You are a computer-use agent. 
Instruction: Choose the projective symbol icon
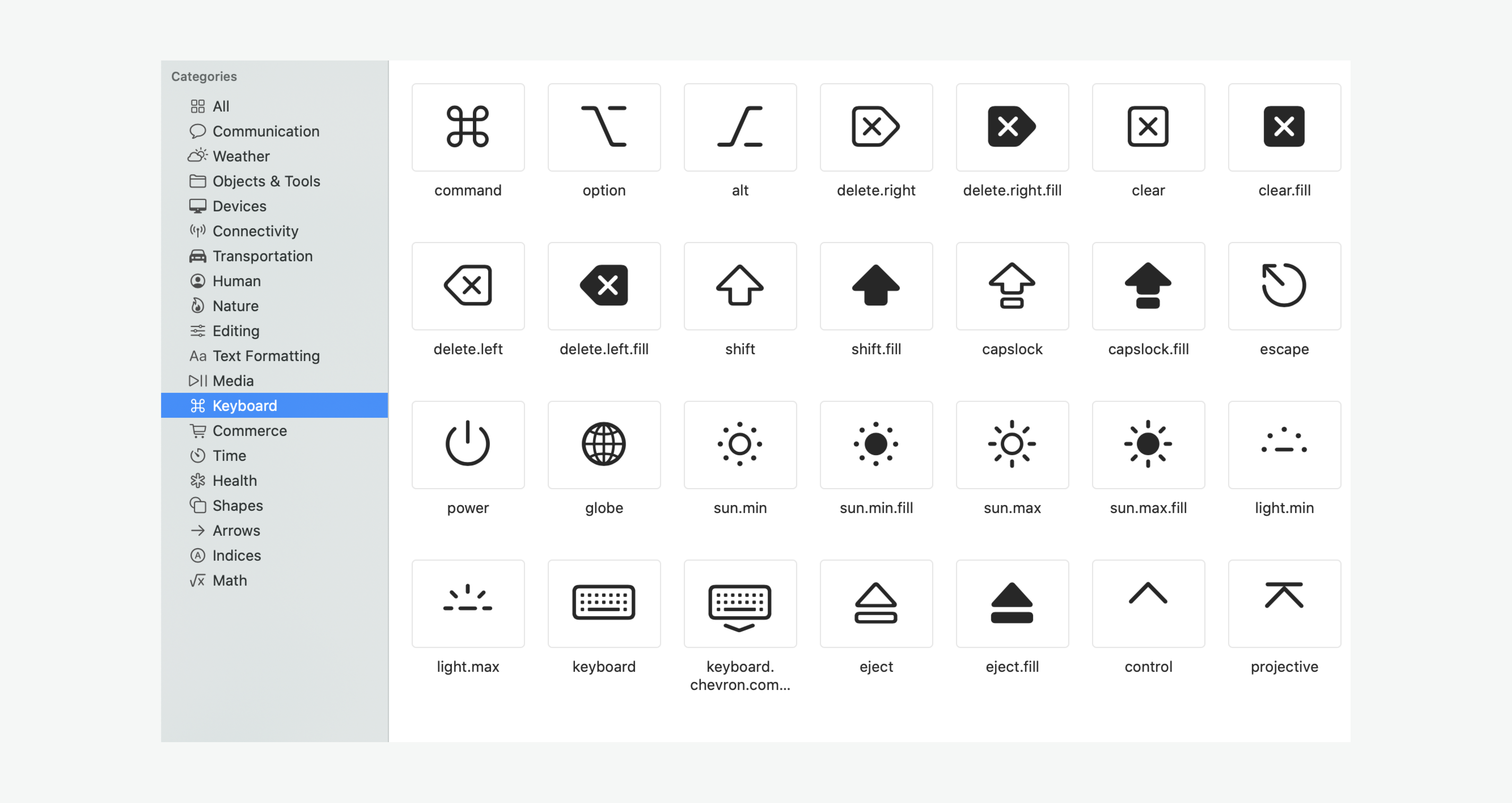pos(1284,603)
